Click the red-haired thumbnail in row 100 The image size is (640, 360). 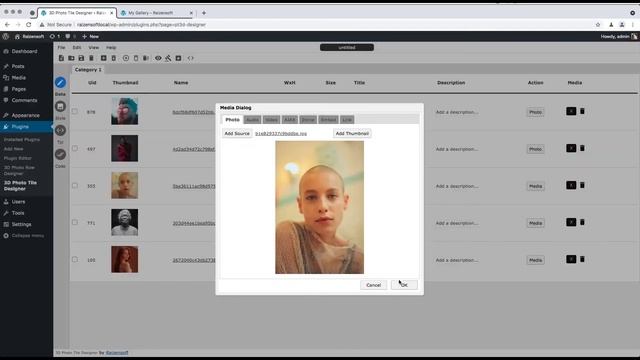124,259
